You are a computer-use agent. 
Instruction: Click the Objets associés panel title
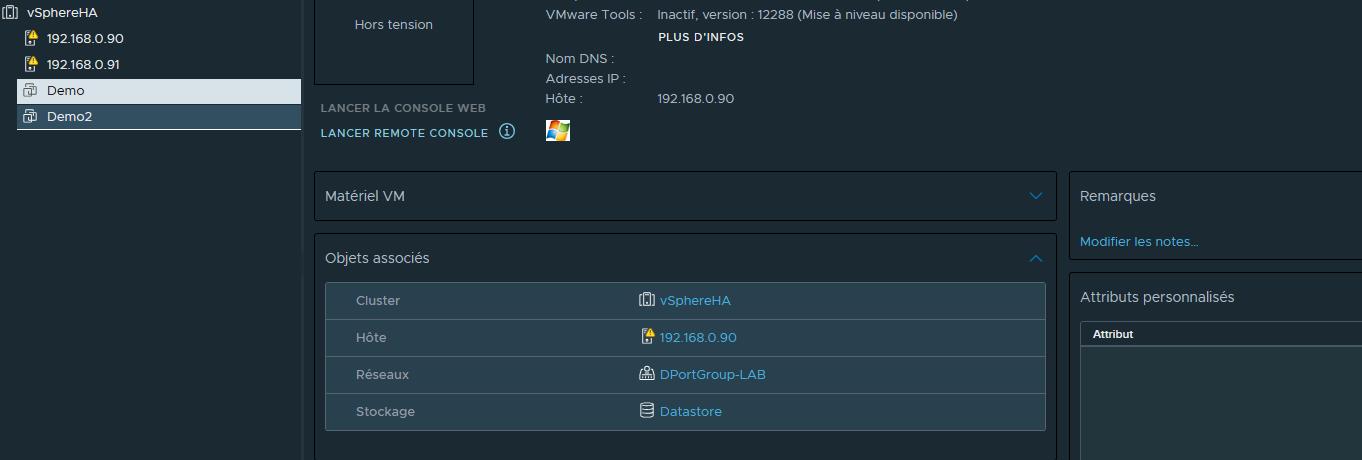click(377, 258)
